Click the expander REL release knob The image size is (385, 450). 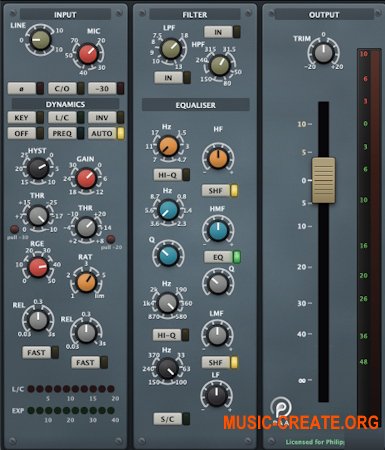pos(38,320)
